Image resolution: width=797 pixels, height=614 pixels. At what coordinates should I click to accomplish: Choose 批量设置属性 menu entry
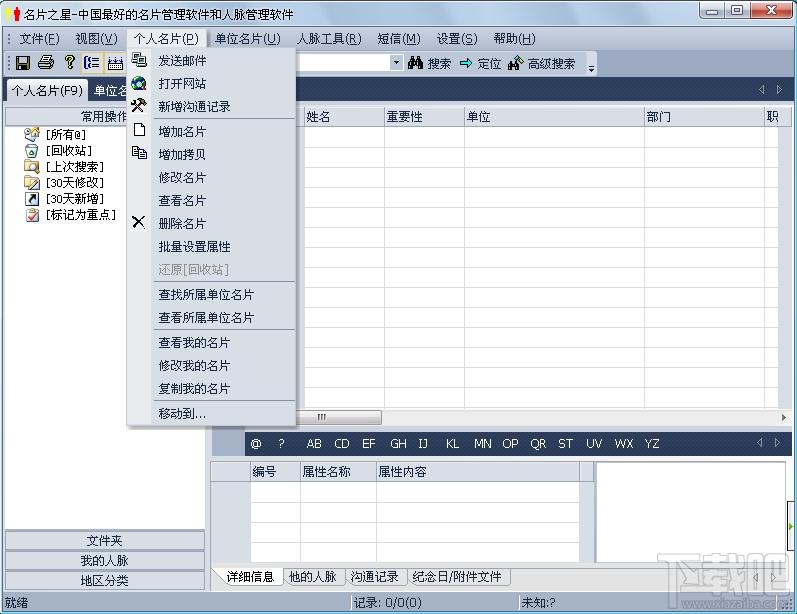tap(211, 247)
